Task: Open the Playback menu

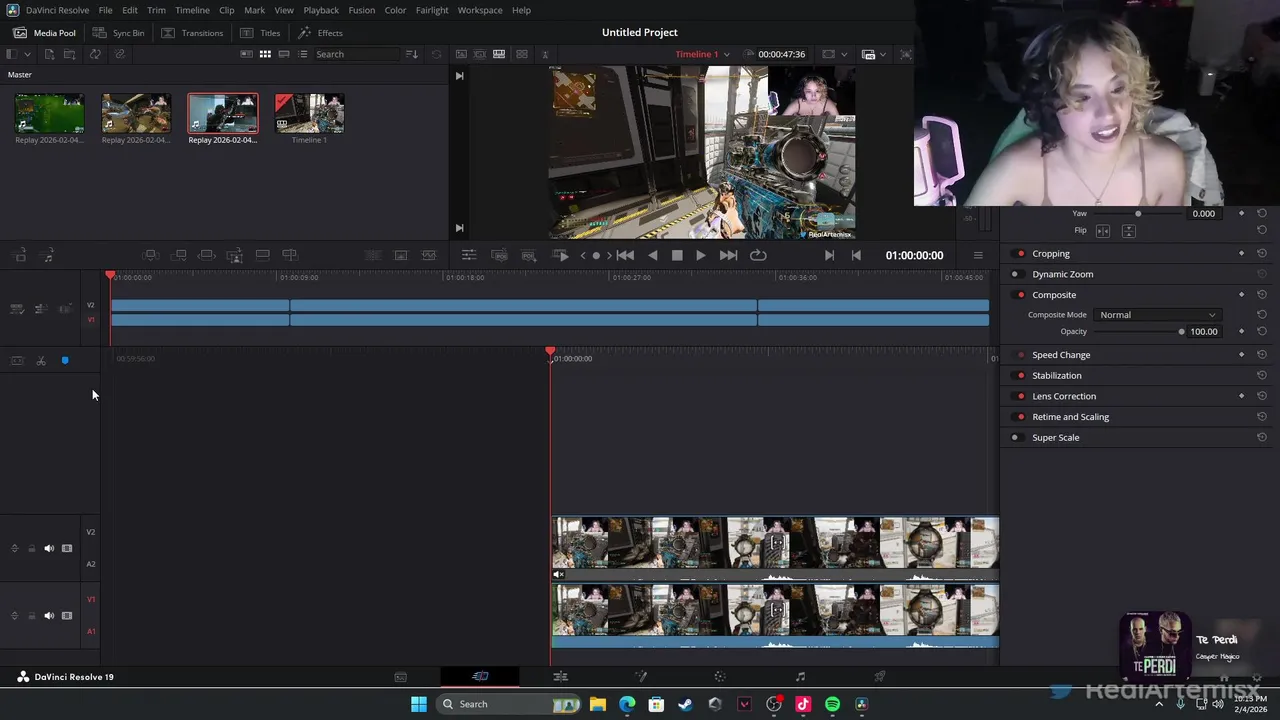Action: [x=321, y=10]
